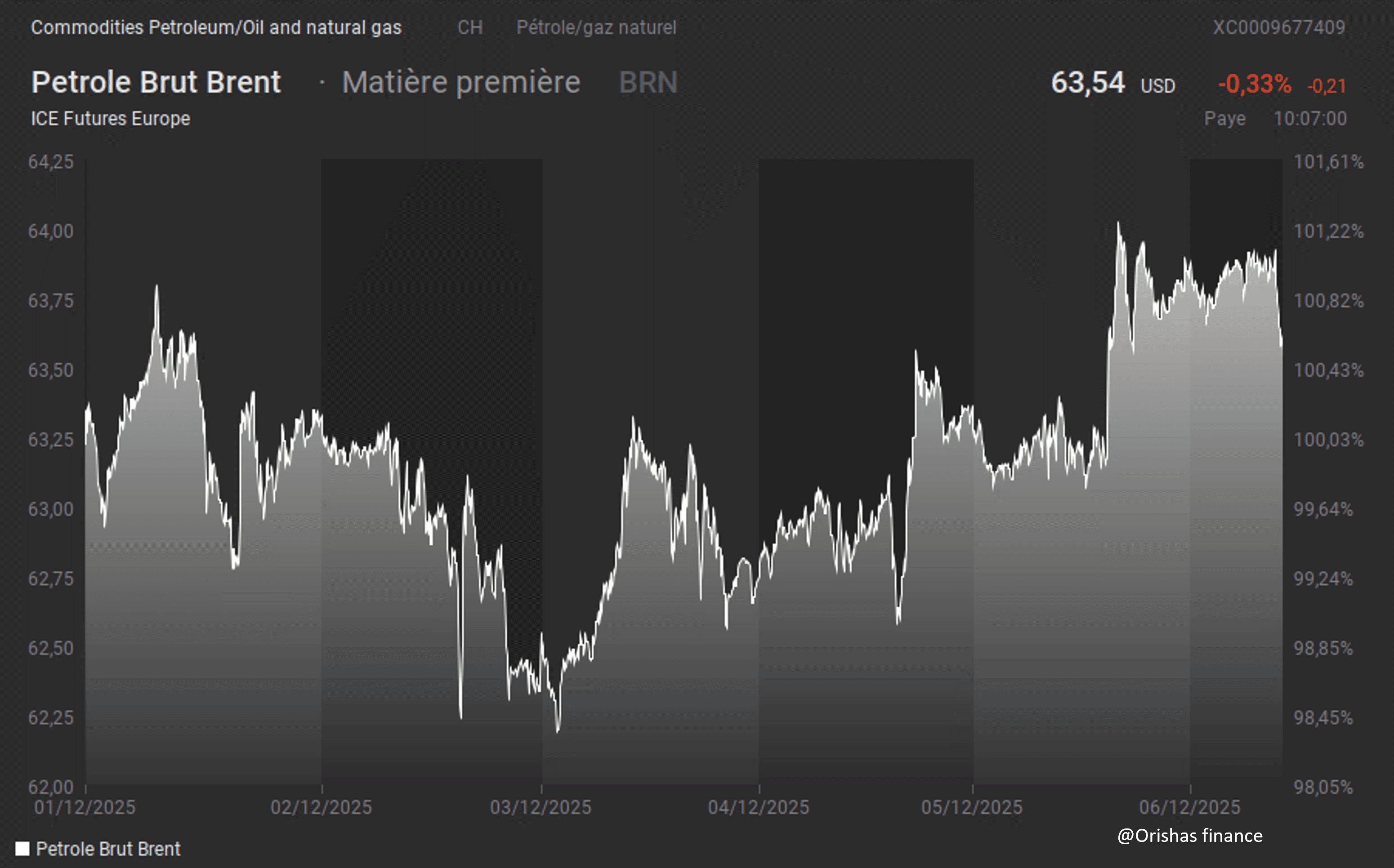Click the 06/12/2025 date axis marker
Viewport: 1394px width, 868px height.
coord(1189,807)
